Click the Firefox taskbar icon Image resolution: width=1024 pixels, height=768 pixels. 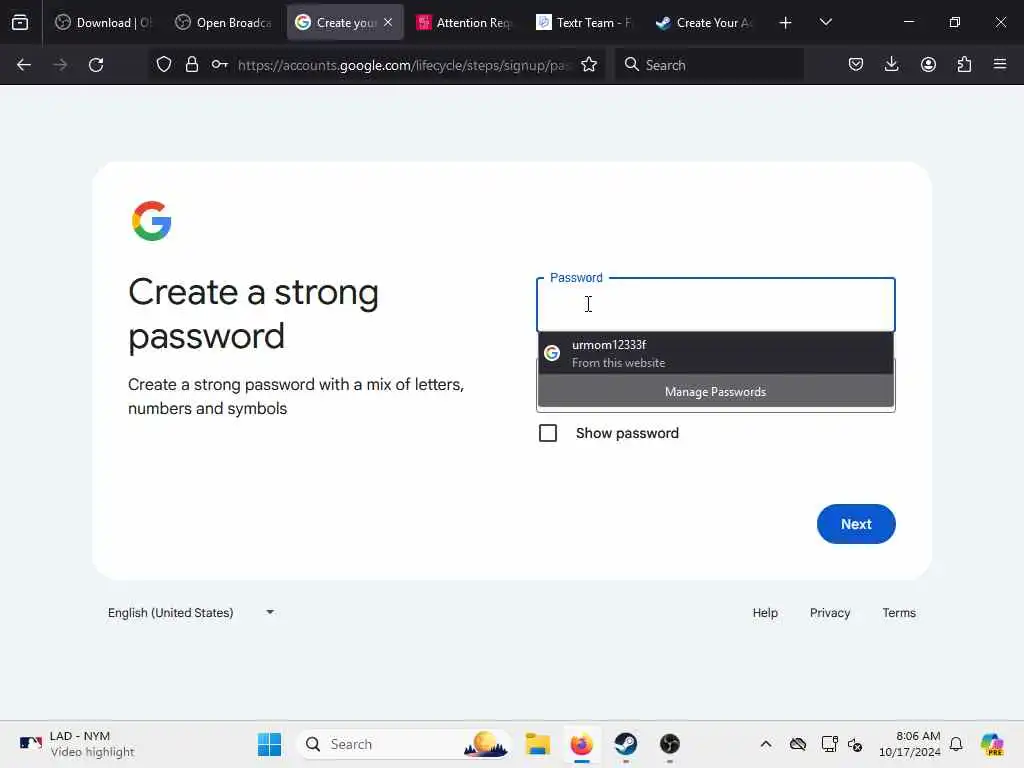coord(581,744)
